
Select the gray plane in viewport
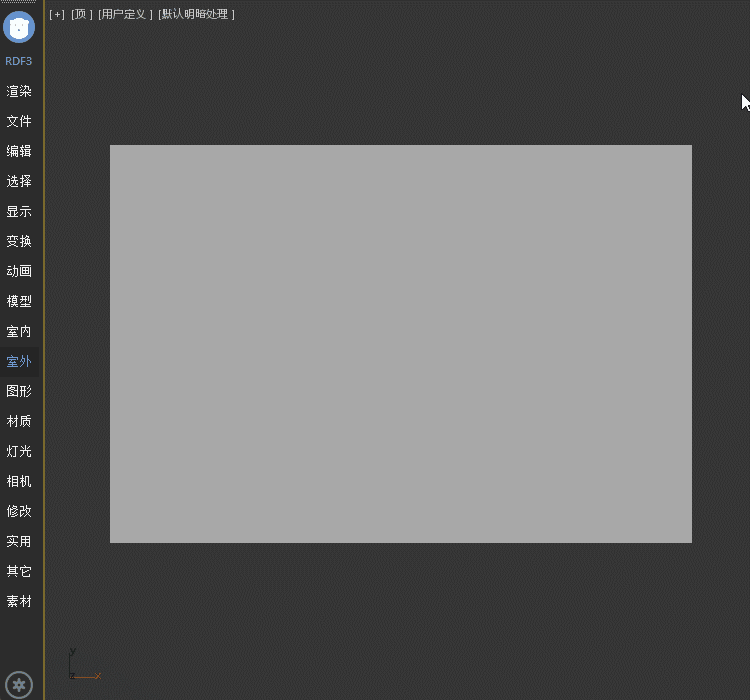pos(400,344)
